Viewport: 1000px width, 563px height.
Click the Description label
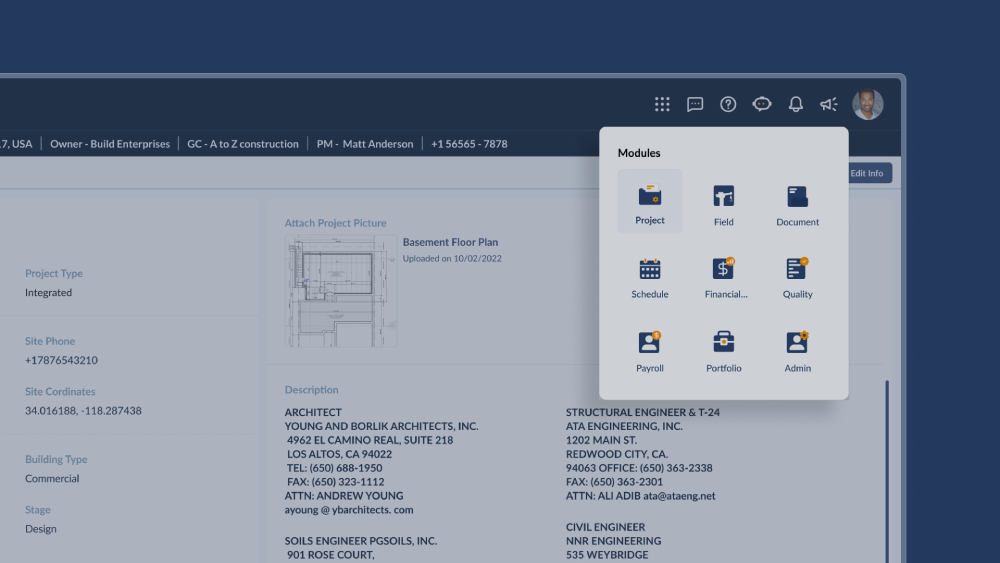coord(311,390)
